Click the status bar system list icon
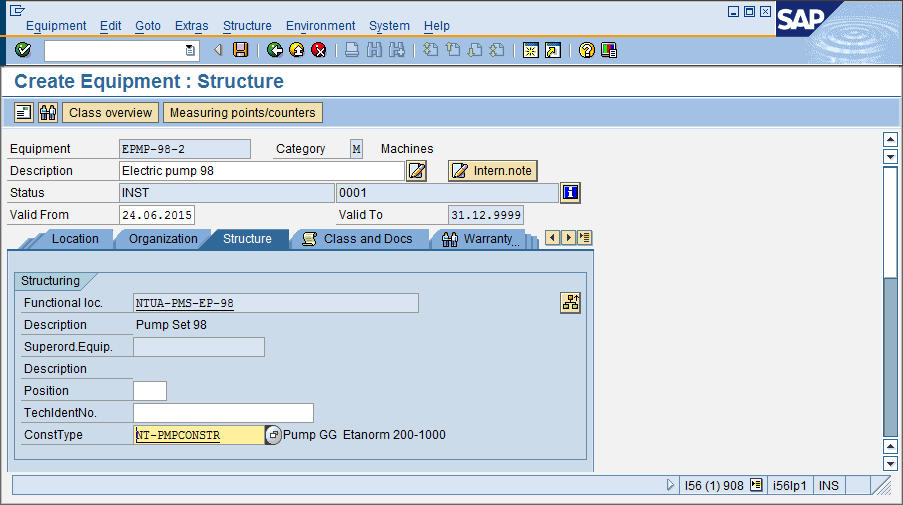Viewport: 903px width, 505px height. [756, 485]
